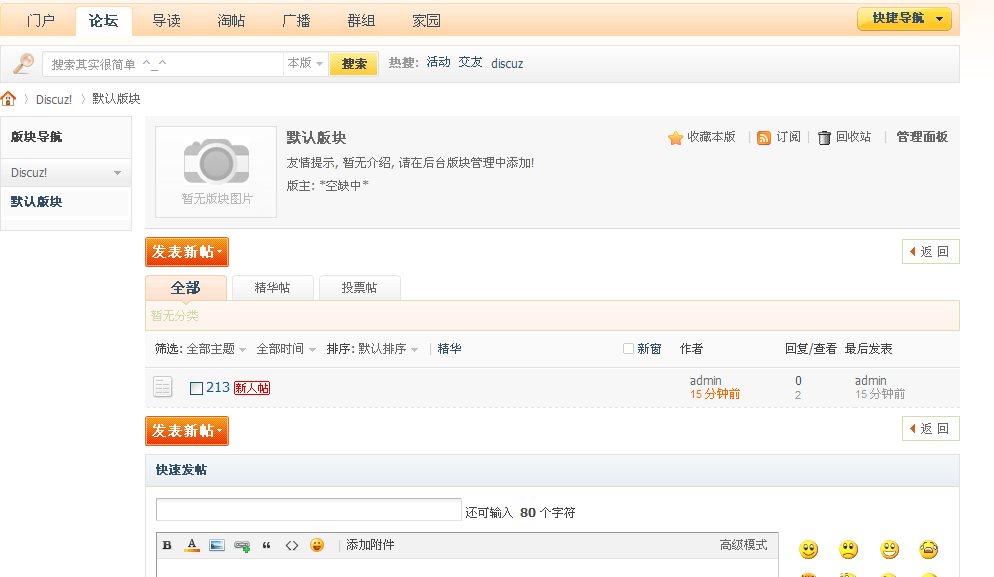The height and width of the screenshot is (577, 994).
Task: Click author admin under 作者 column
Action: pos(706,380)
